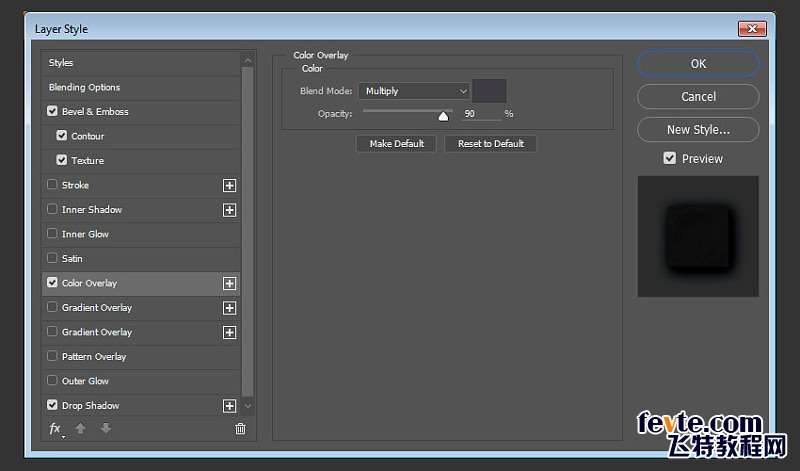Uncheck the Preview checkbox
The height and width of the screenshot is (471, 800).
click(669, 158)
